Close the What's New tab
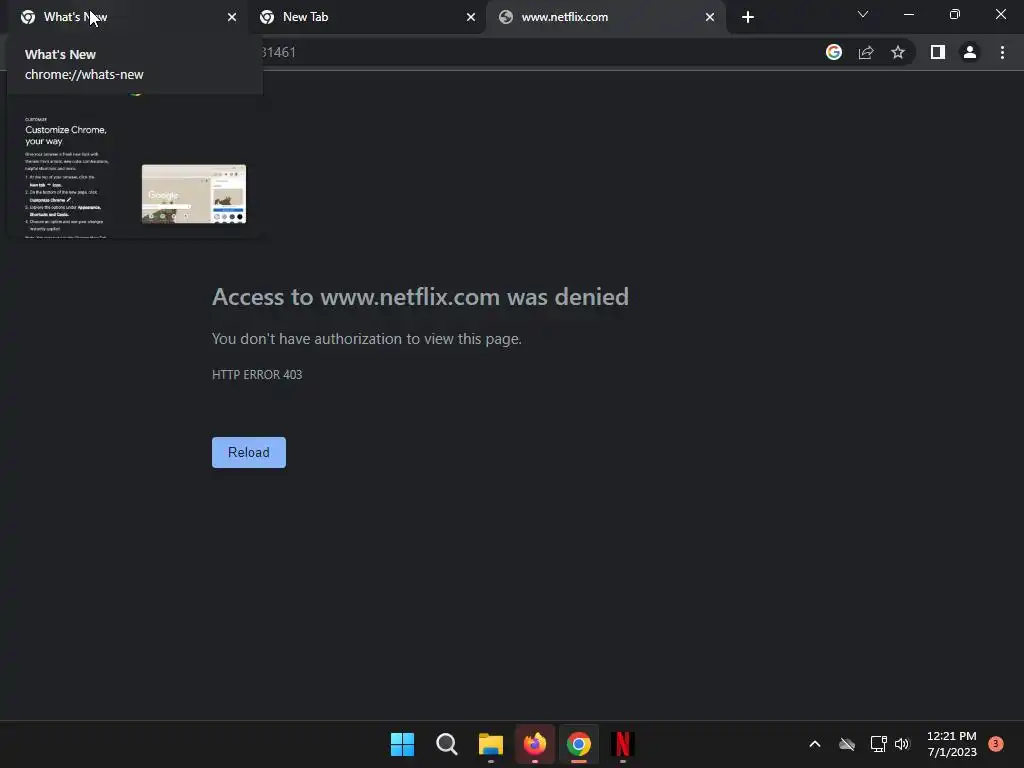1024x768 pixels. [232, 17]
